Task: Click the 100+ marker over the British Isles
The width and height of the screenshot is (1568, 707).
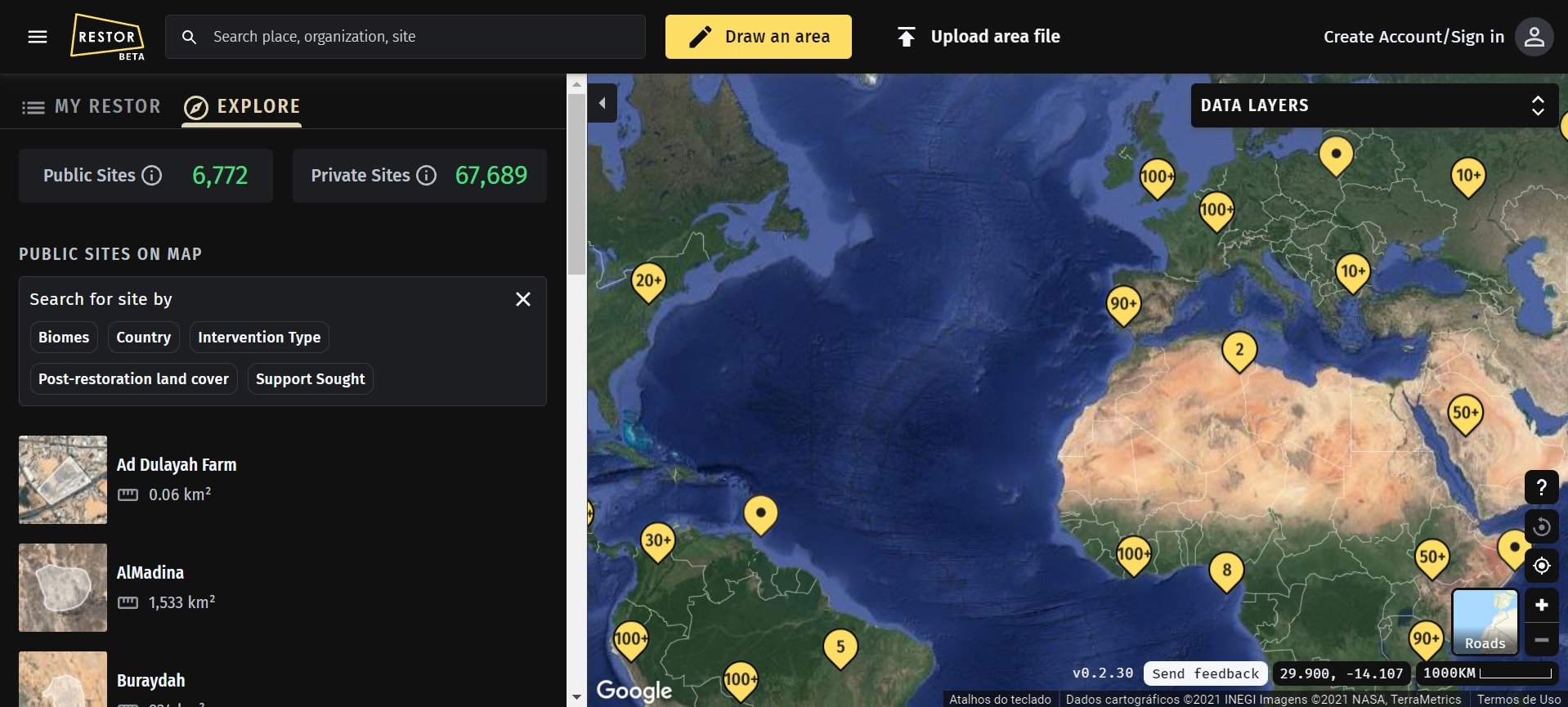Action: [1157, 179]
